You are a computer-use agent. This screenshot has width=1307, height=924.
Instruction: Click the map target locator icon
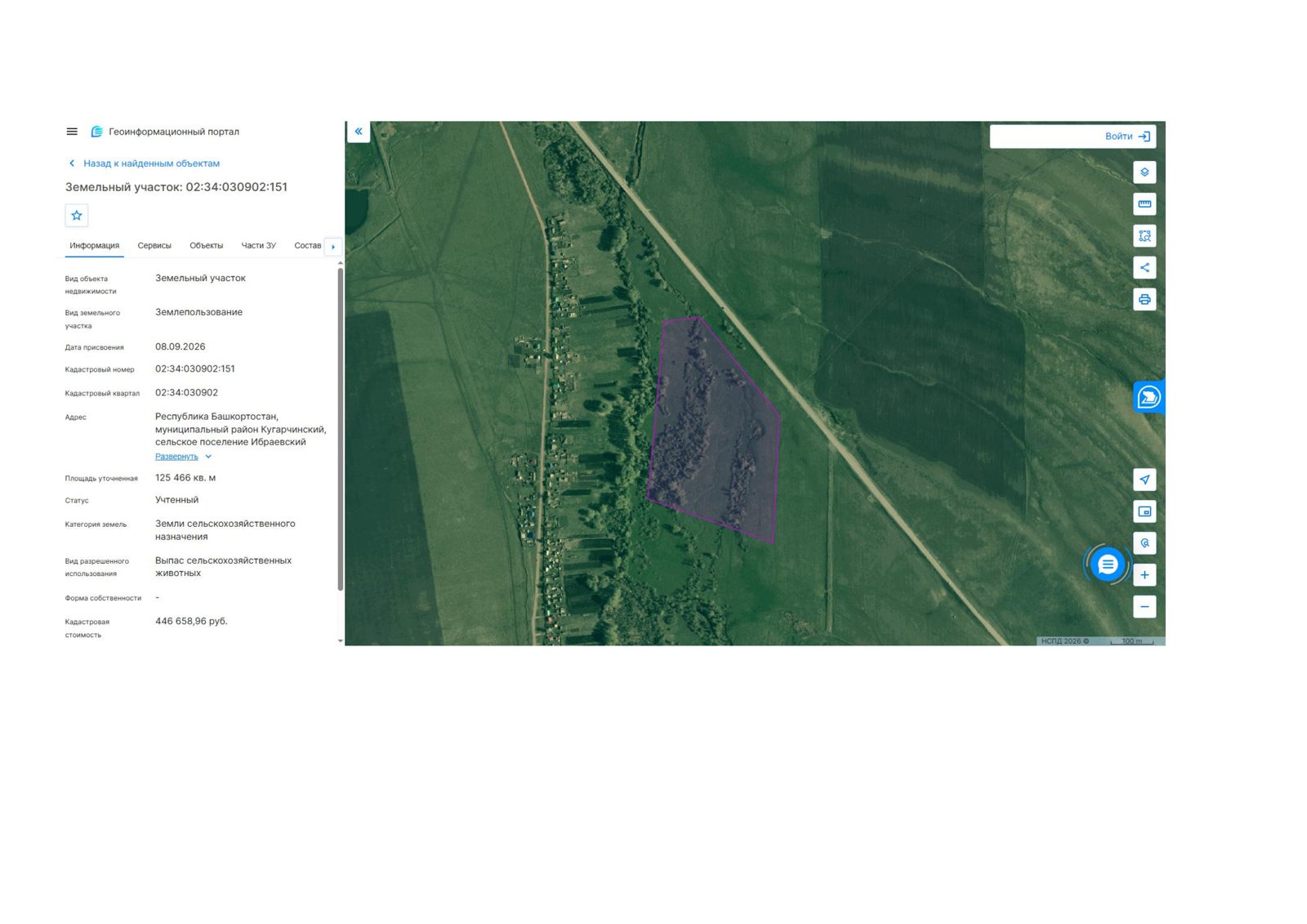tap(1144, 543)
